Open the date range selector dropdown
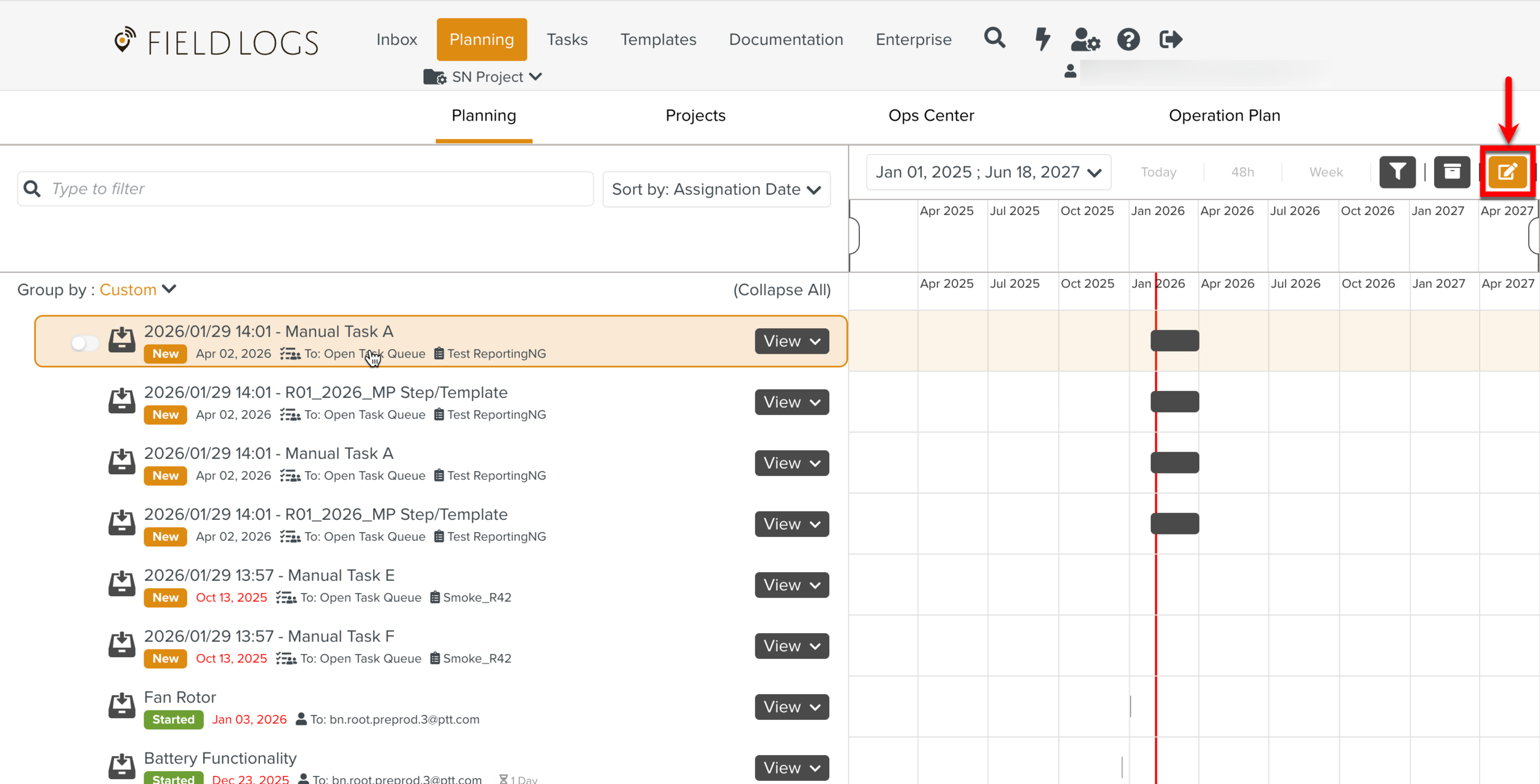Image resolution: width=1540 pixels, height=784 pixels. [x=988, y=172]
